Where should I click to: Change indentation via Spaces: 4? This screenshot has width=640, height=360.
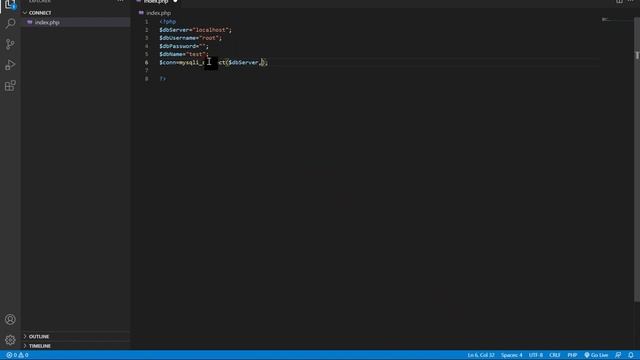coord(511,355)
